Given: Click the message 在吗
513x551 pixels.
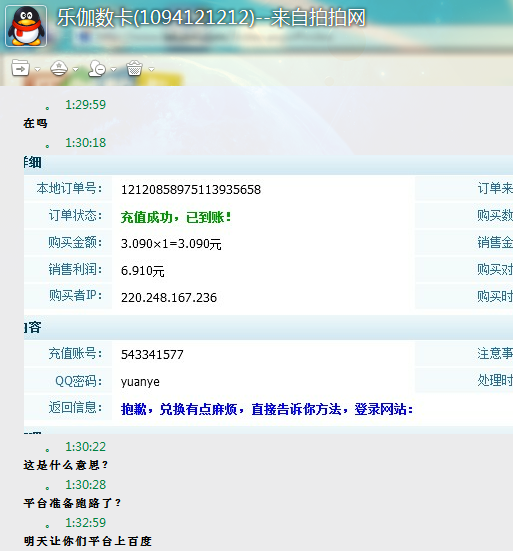Looking at the screenshot, I should click(35, 123).
